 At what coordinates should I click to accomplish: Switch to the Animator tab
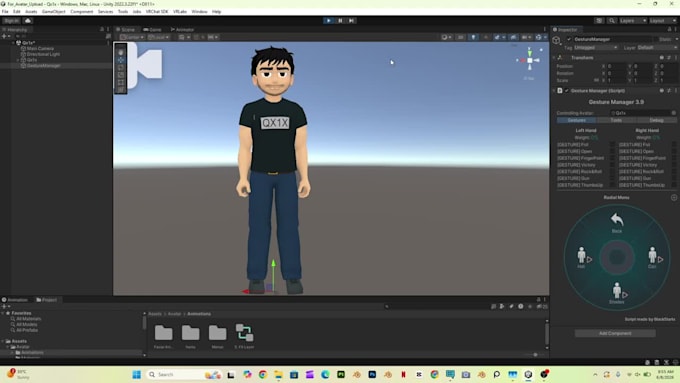coord(182,29)
